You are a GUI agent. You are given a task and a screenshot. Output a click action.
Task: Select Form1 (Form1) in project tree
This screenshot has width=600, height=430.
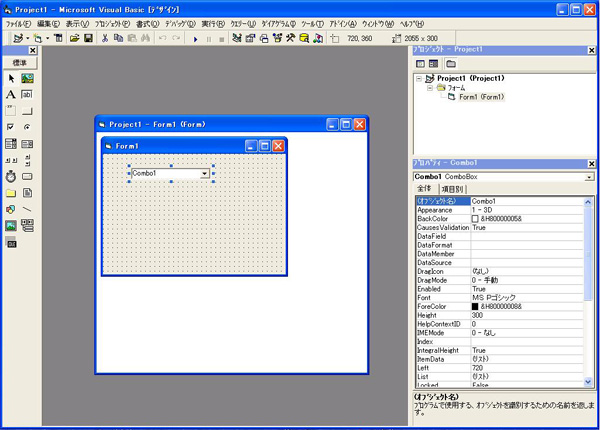(481, 97)
